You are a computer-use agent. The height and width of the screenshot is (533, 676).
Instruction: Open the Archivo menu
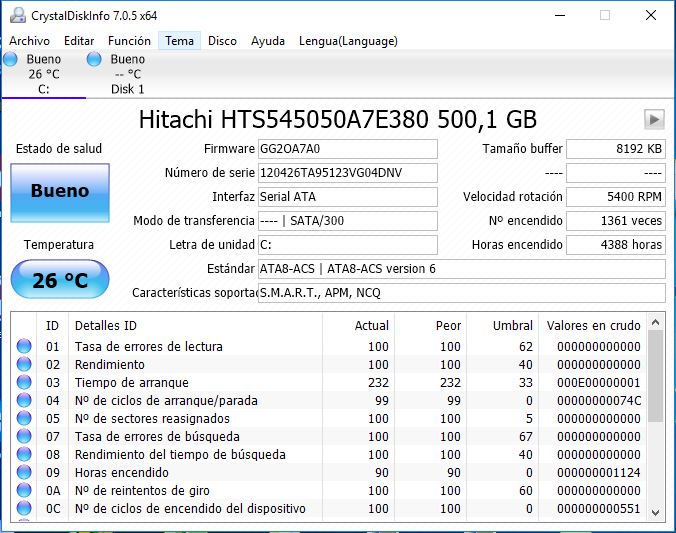click(29, 41)
